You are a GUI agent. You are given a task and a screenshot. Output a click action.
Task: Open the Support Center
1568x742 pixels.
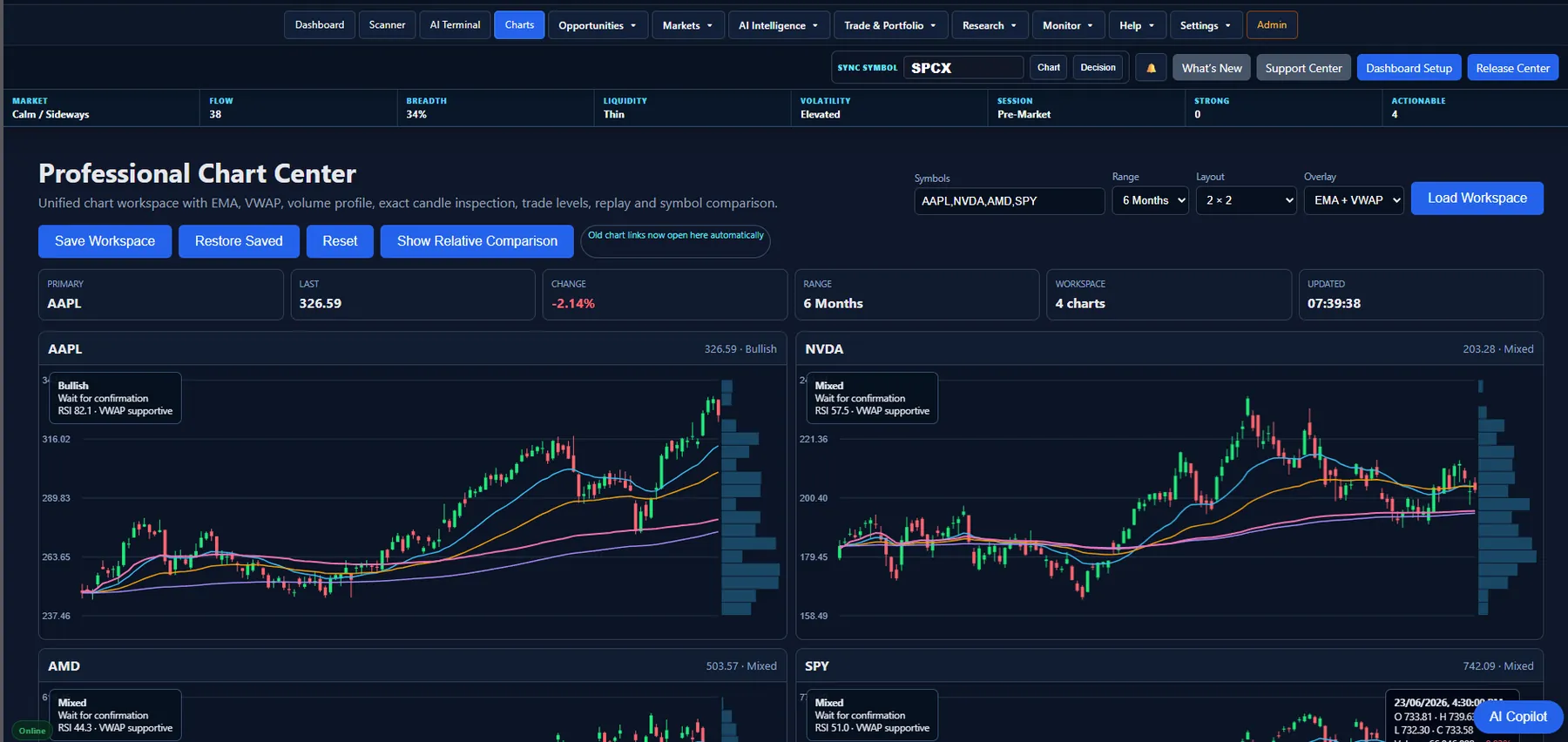(1303, 68)
